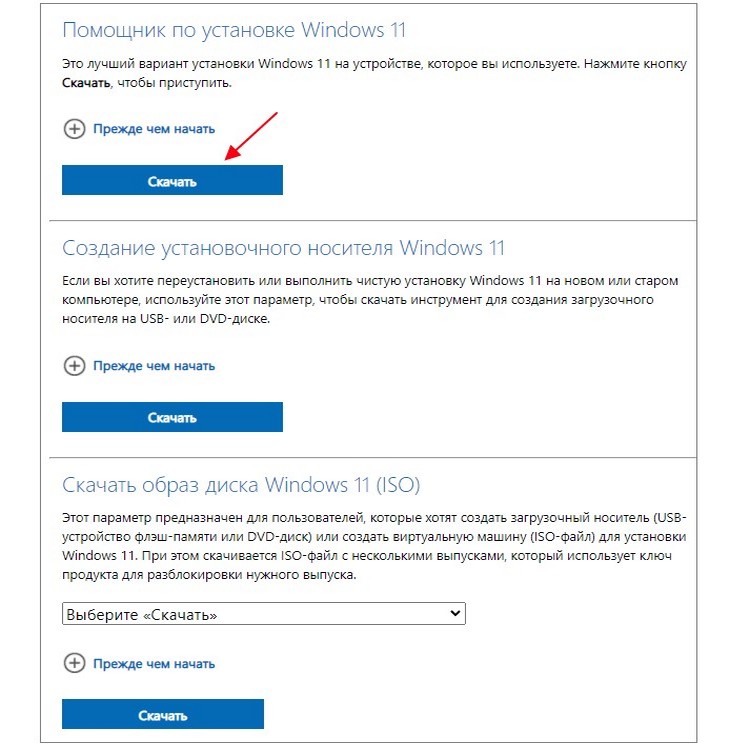This screenshot has width=750, height=747.
Task: Open the "Выберите «Скачать»" dropdown list
Action: [264, 614]
